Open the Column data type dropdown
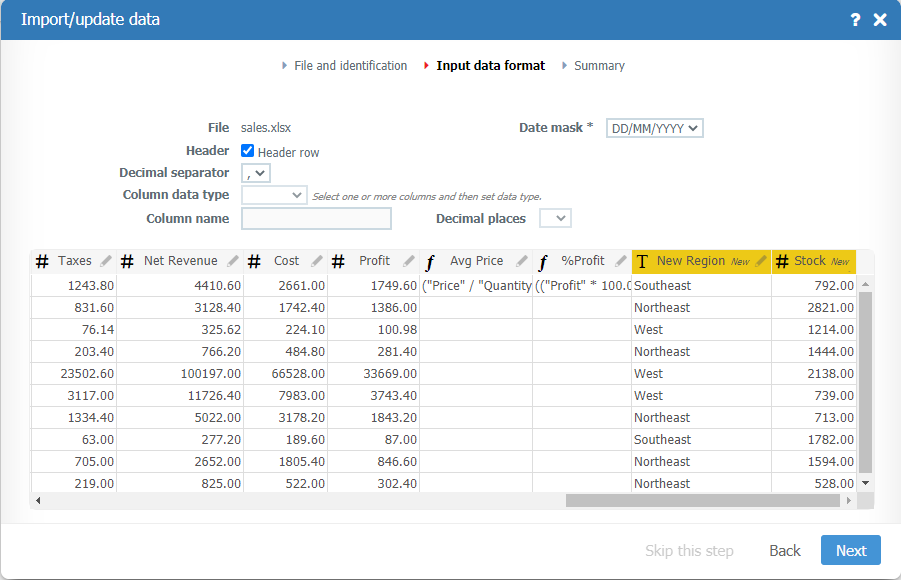The width and height of the screenshot is (901, 580). [x=274, y=195]
